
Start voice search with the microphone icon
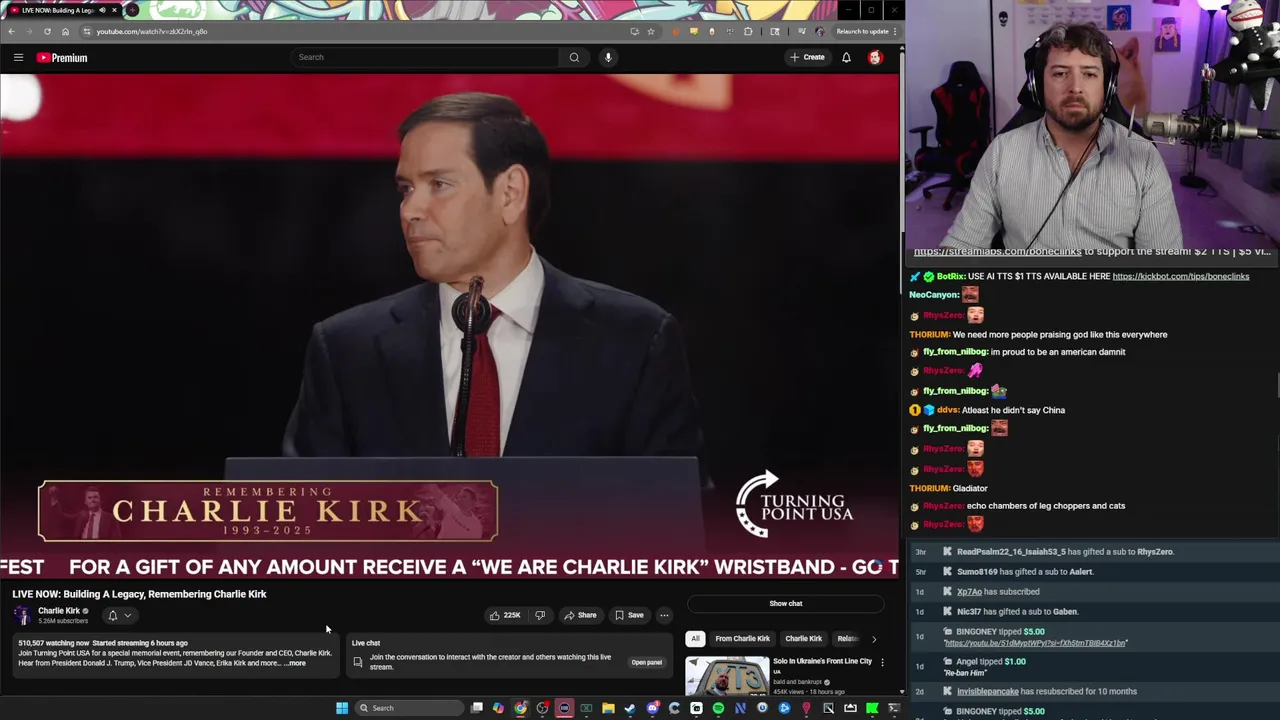click(x=608, y=57)
